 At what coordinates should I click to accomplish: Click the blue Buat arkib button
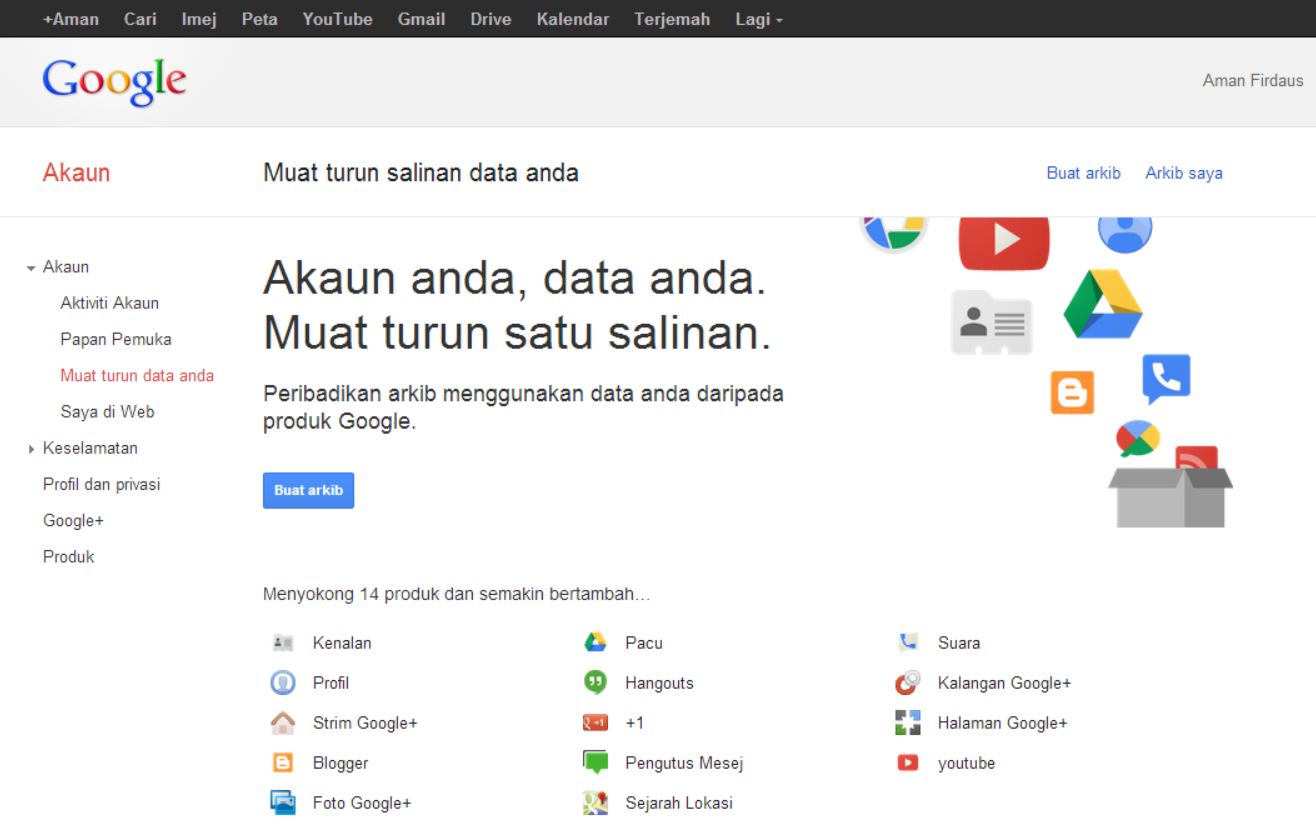point(308,491)
